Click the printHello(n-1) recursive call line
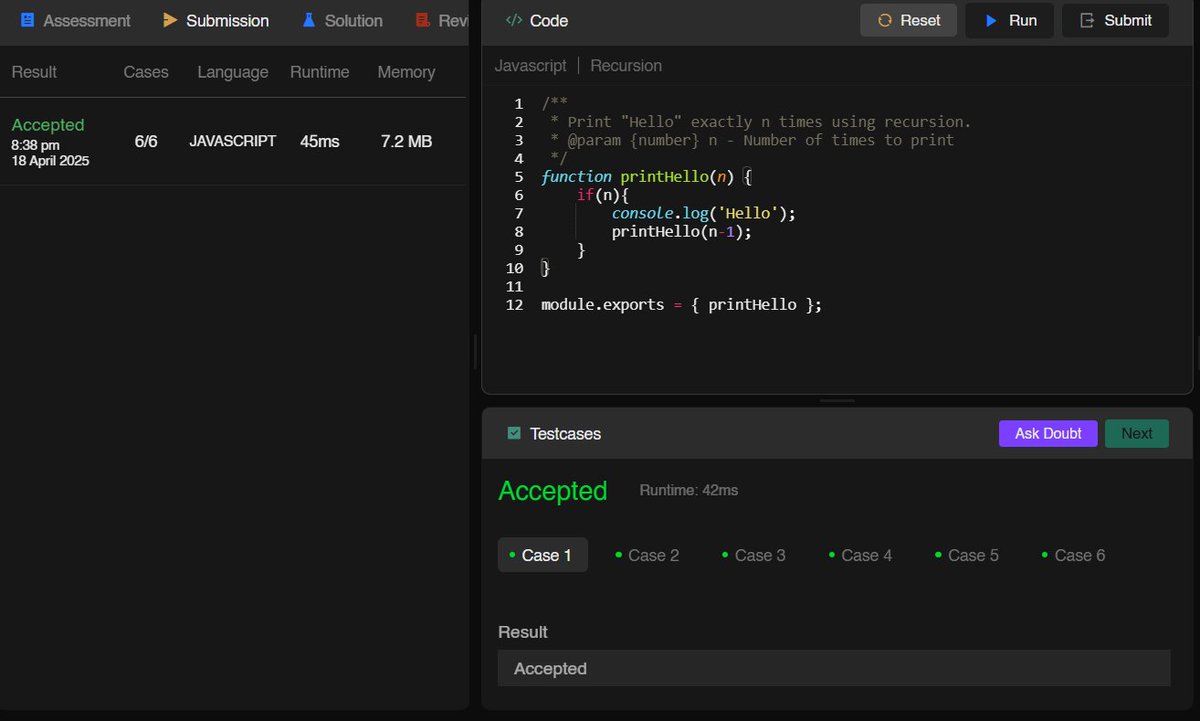Screen dimensions: 1200x721 (681, 231)
